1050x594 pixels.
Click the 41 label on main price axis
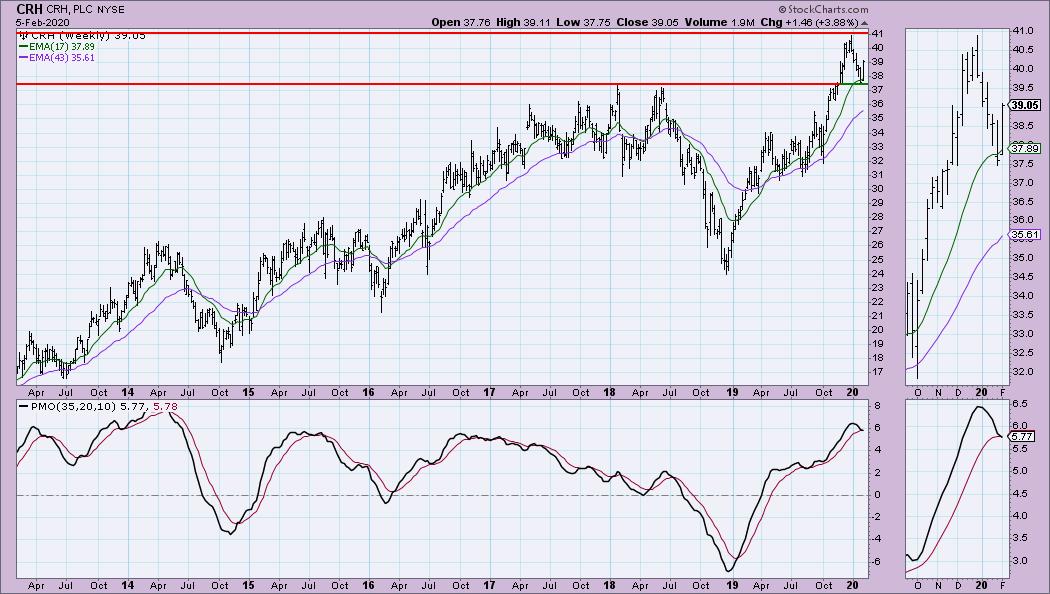pos(877,33)
